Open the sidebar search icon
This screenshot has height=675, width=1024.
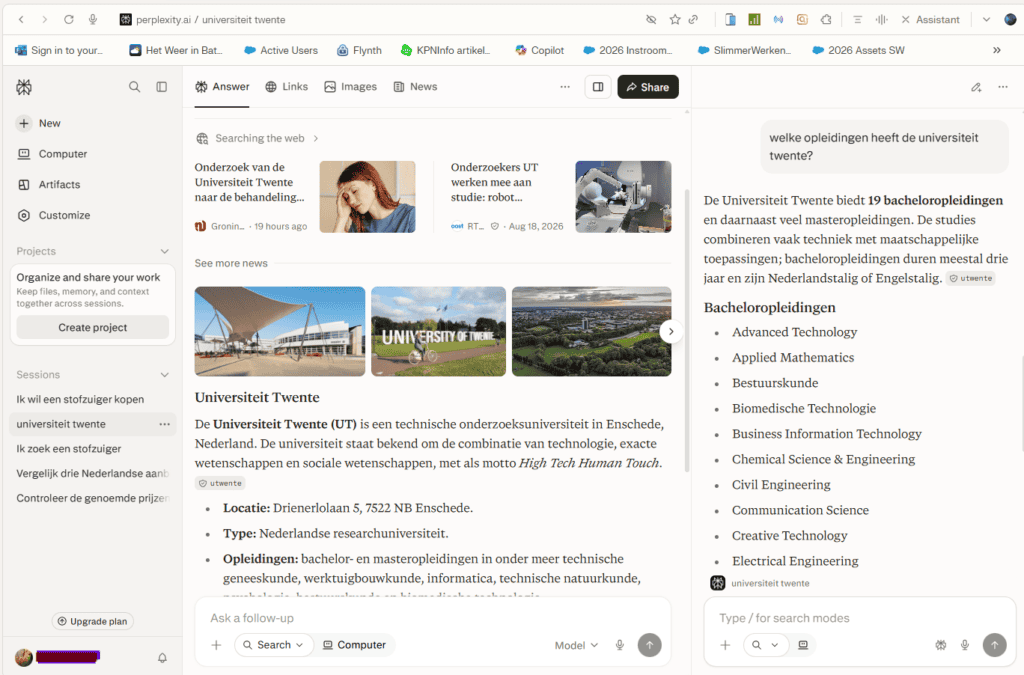135,87
